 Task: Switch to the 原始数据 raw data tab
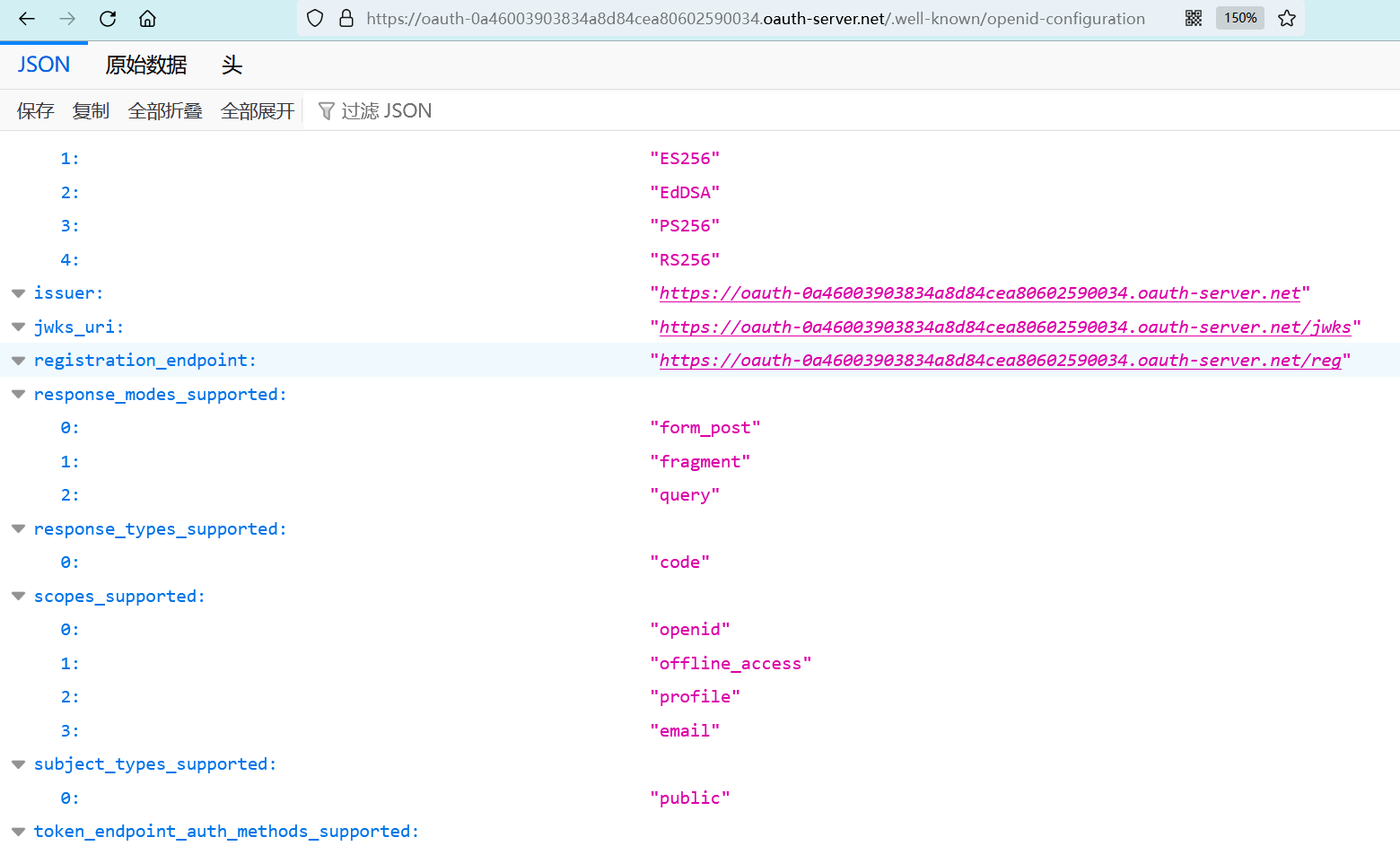[x=146, y=65]
